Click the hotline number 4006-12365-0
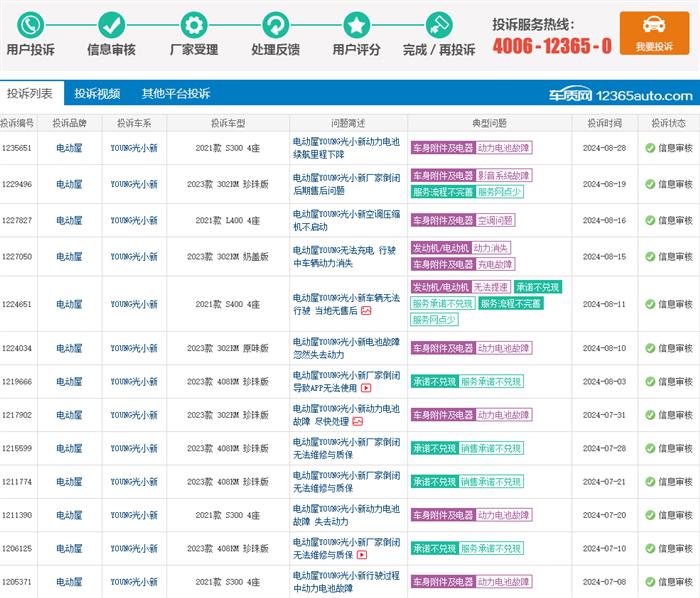 [x=552, y=46]
